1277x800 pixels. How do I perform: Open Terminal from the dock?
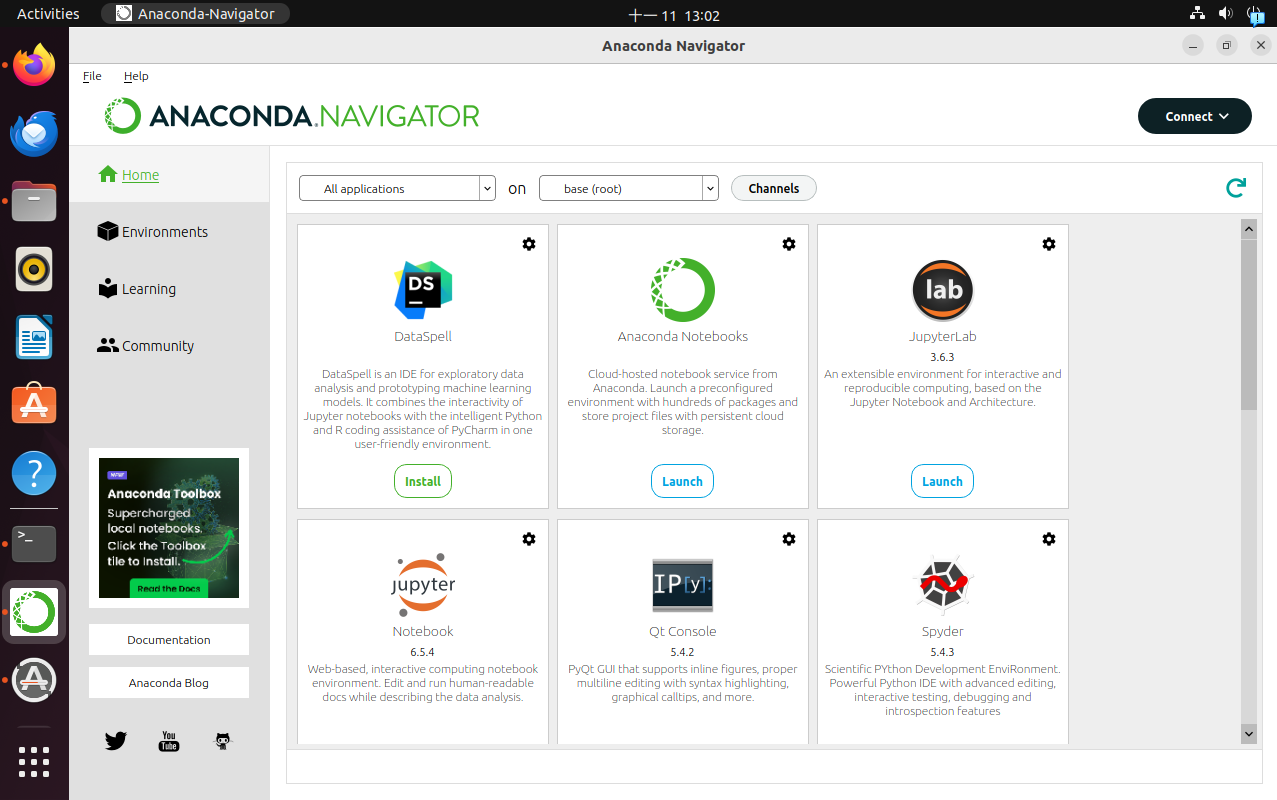(34, 543)
